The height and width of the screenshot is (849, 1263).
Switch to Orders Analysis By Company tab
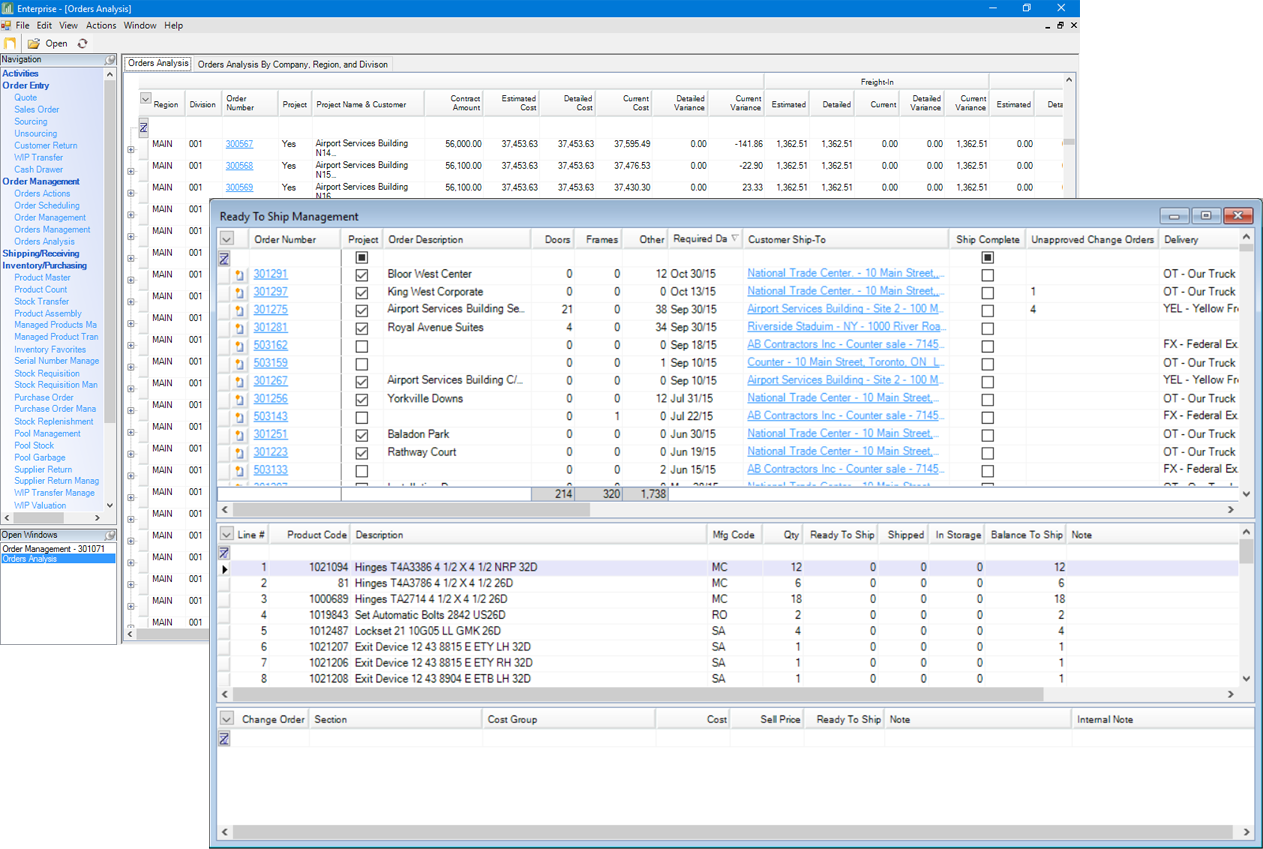[291, 64]
